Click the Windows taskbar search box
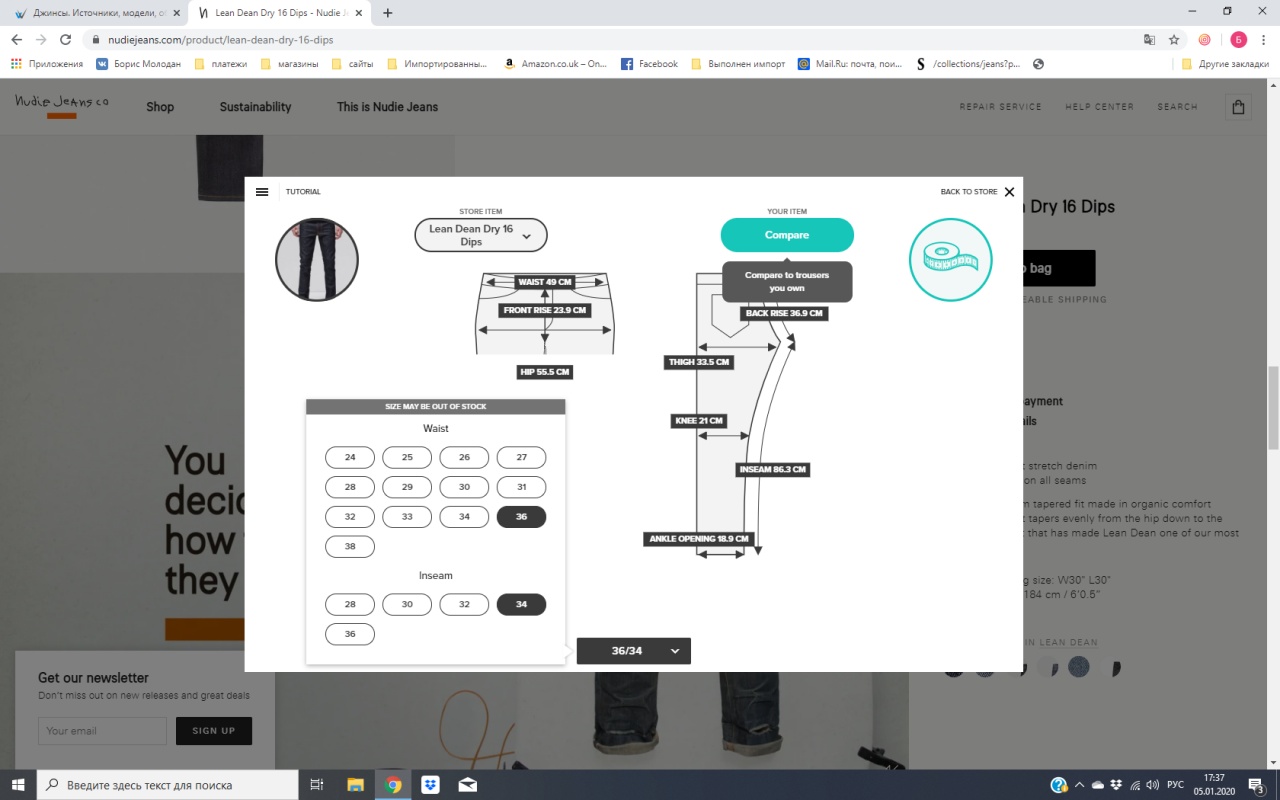 [x=167, y=785]
